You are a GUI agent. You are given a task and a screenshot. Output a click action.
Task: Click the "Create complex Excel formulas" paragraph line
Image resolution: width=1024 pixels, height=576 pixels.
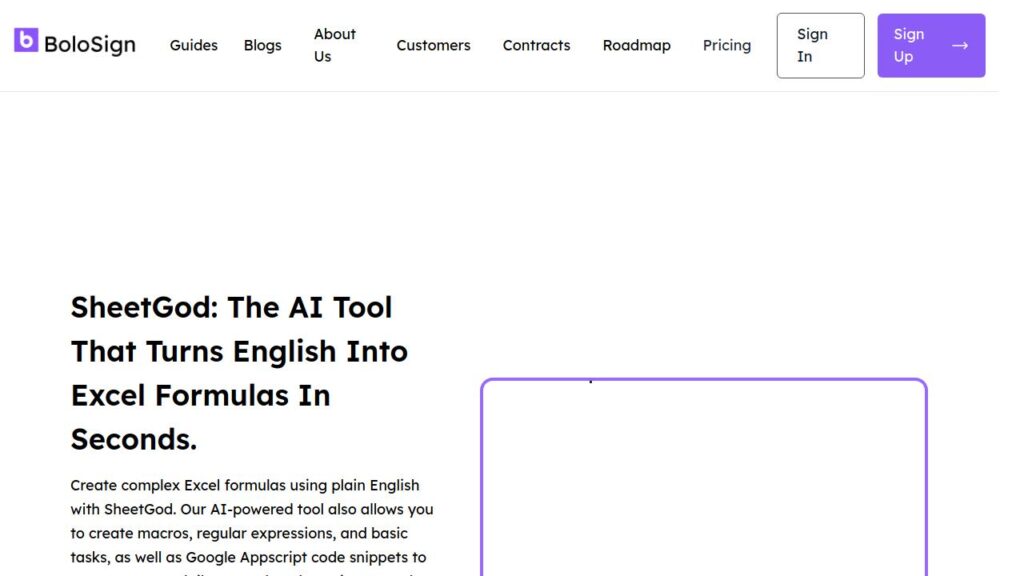(245, 485)
